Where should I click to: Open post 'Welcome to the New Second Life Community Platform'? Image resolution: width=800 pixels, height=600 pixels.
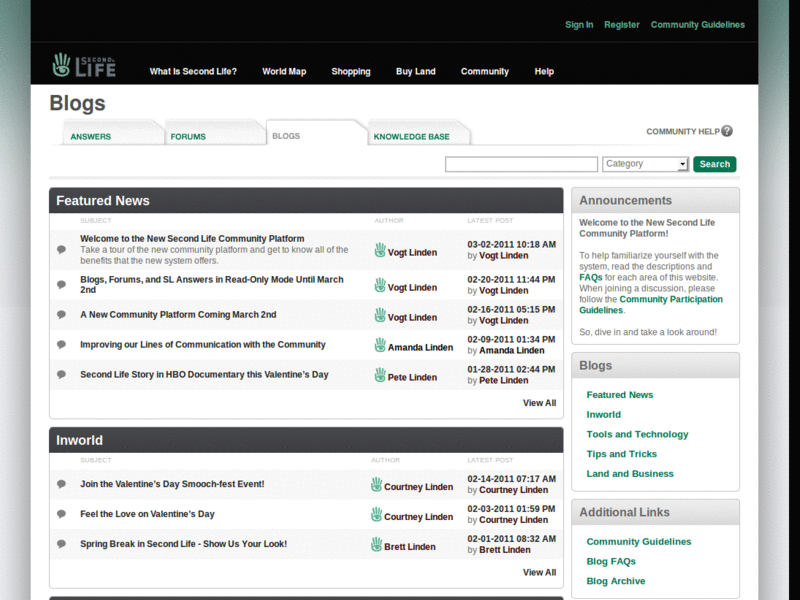click(192, 239)
